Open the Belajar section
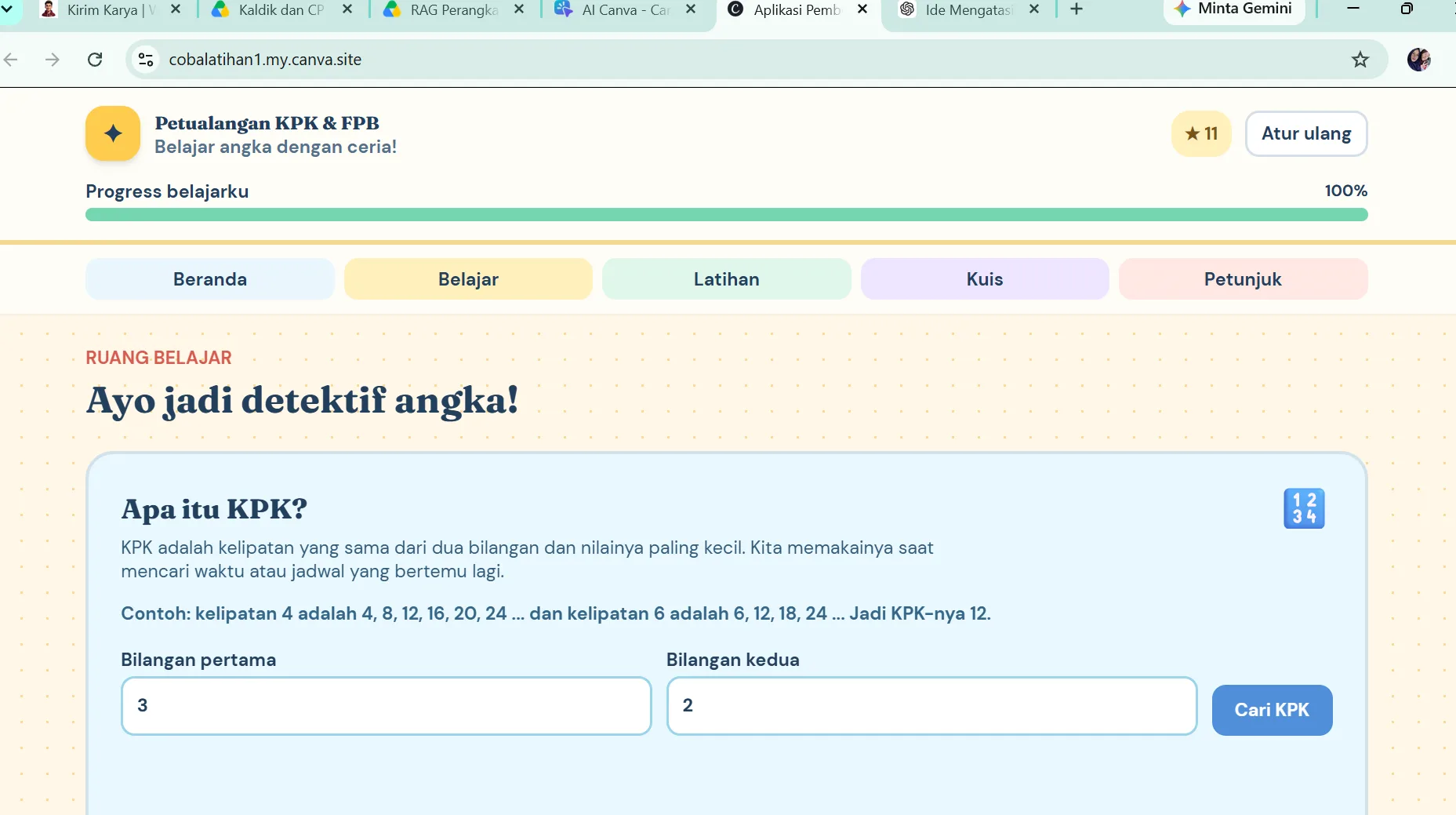 (x=468, y=279)
